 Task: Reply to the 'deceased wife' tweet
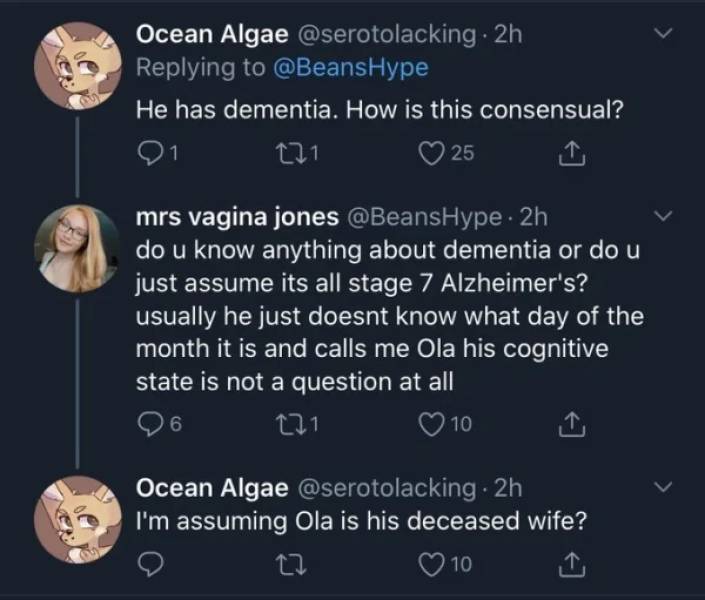coord(147,568)
